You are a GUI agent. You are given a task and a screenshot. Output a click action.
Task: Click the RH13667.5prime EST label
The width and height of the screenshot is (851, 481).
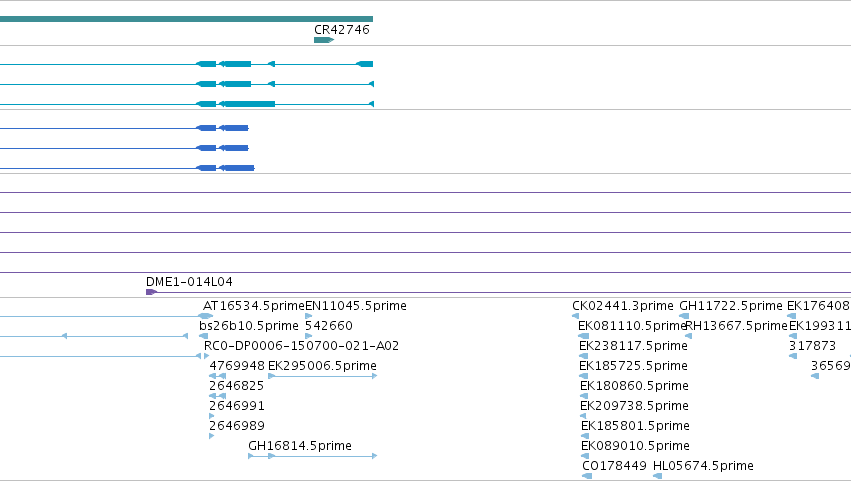[736, 326]
